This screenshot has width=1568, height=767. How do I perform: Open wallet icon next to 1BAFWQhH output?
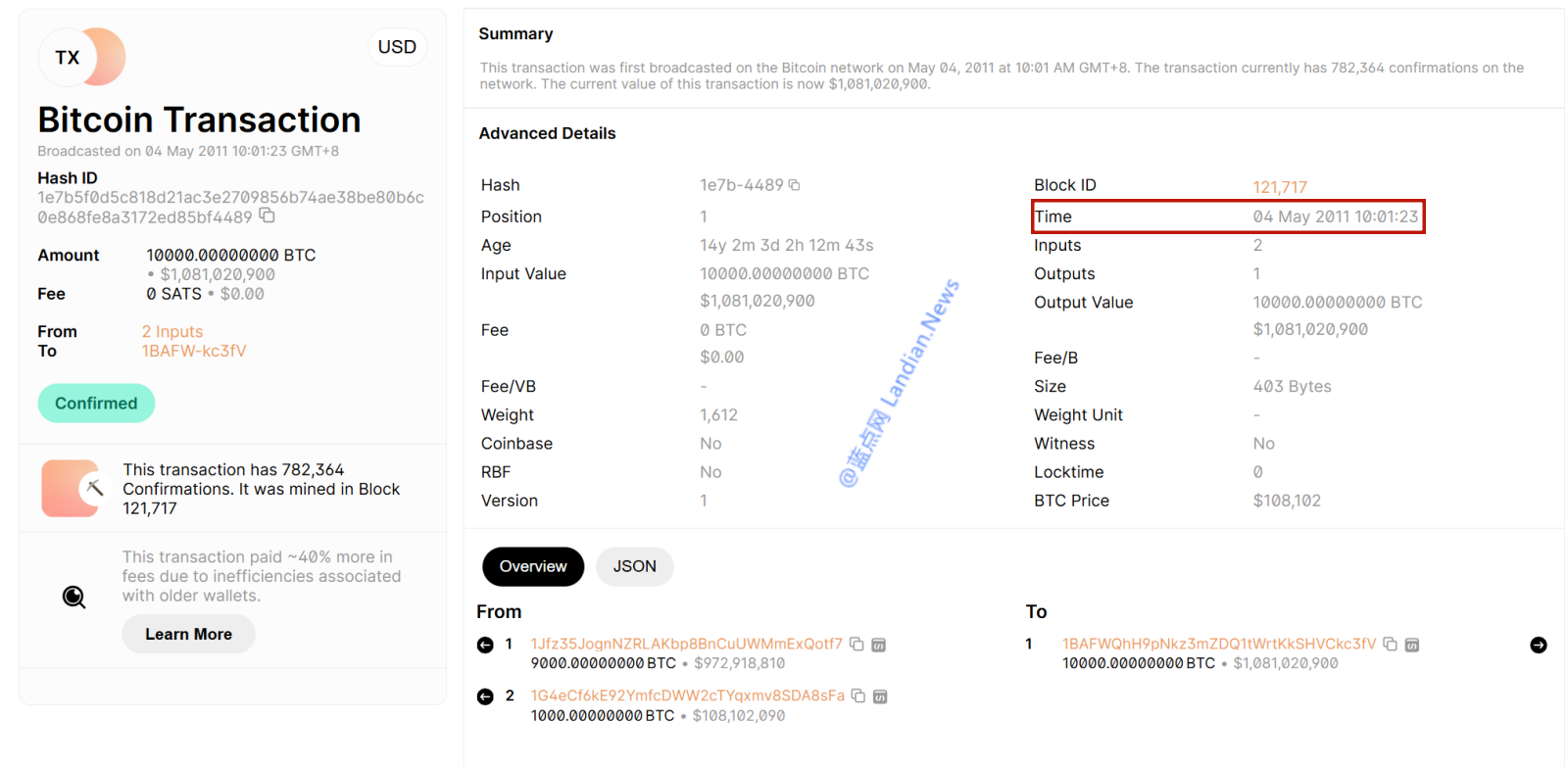[x=1412, y=645]
